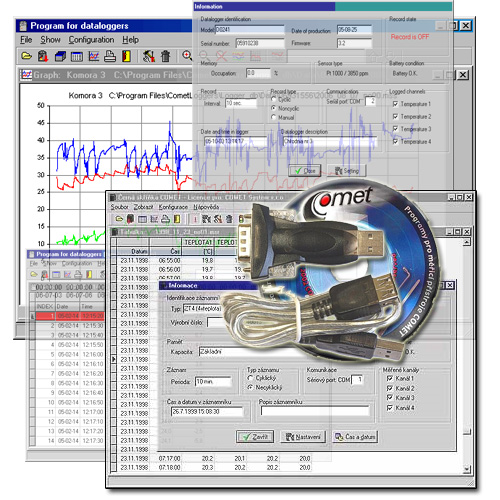Screen dimensions: 500x500
Task: Toggle the Kanál 4 checkbox
Action: pyautogui.click(x=390, y=408)
